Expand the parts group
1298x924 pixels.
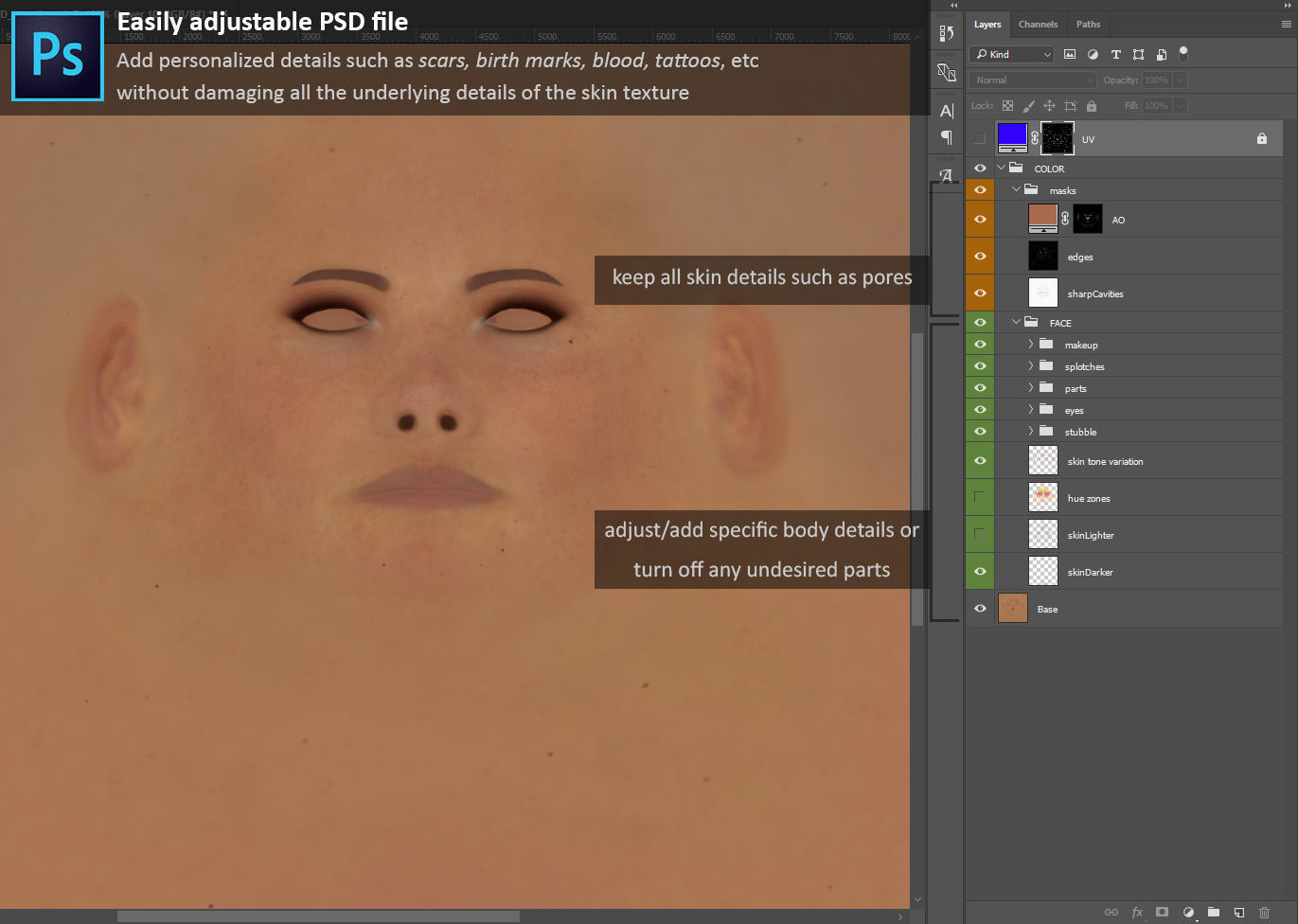point(1031,388)
